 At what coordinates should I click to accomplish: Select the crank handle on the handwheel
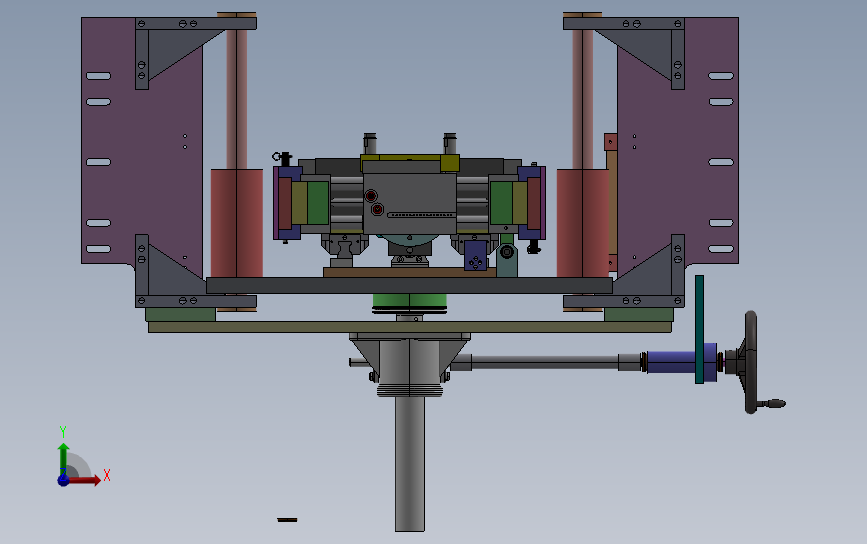pyautogui.click(x=772, y=404)
